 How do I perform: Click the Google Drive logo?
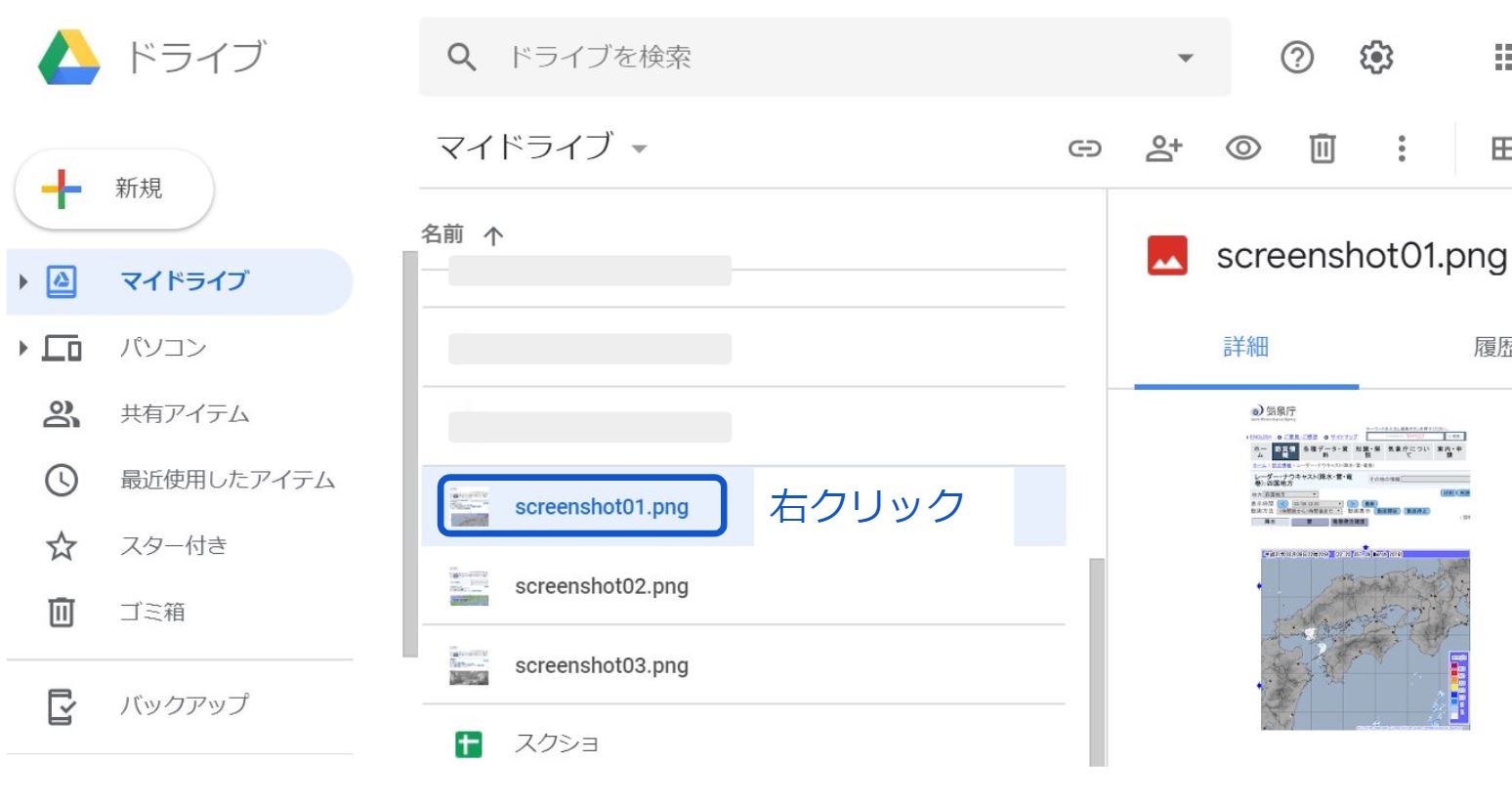(x=69, y=57)
